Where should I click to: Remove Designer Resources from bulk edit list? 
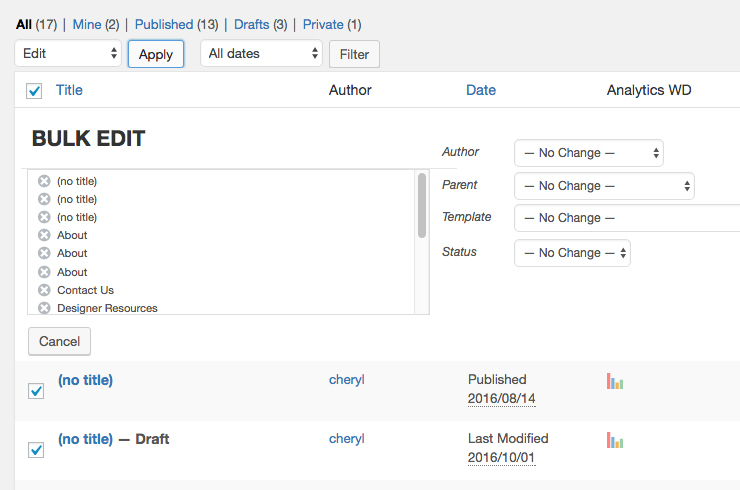pos(44,308)
